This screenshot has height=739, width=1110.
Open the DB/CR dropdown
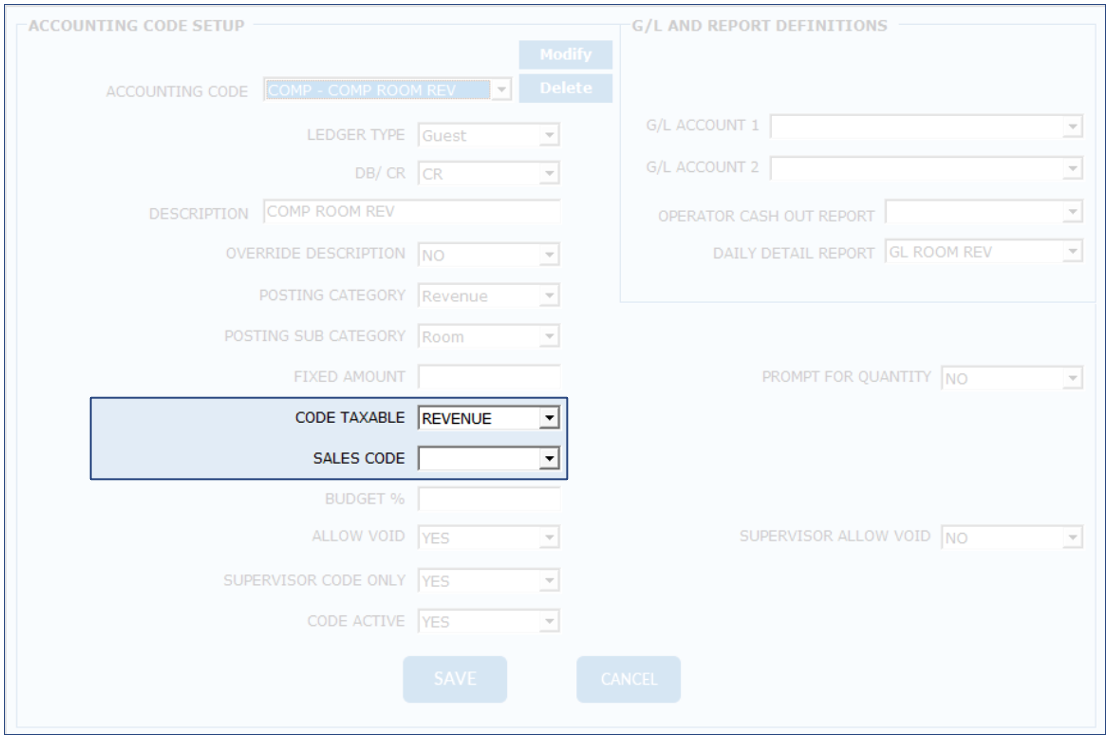tap(548, 174)
